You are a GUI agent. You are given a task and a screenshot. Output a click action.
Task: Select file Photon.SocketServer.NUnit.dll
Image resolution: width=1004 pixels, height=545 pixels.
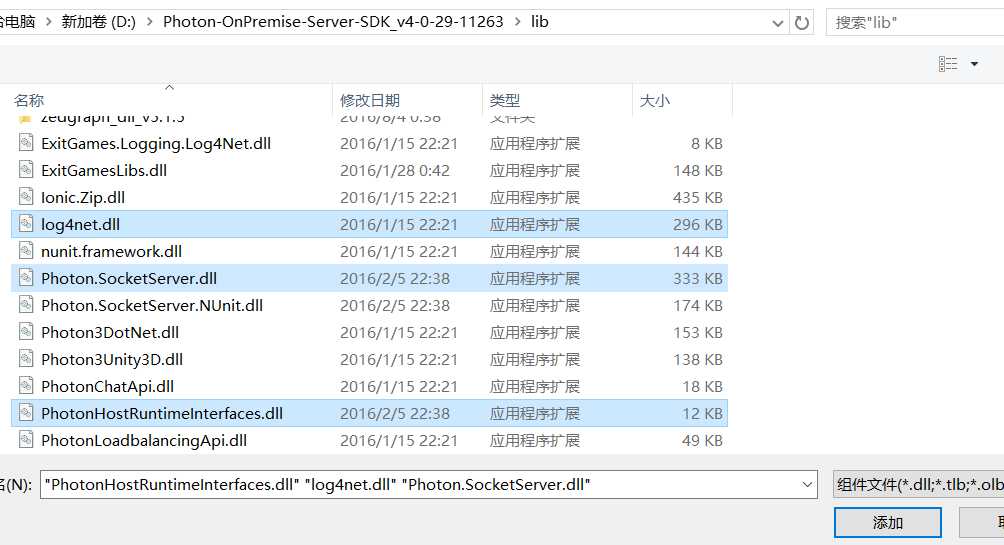(x=152, y=305)
